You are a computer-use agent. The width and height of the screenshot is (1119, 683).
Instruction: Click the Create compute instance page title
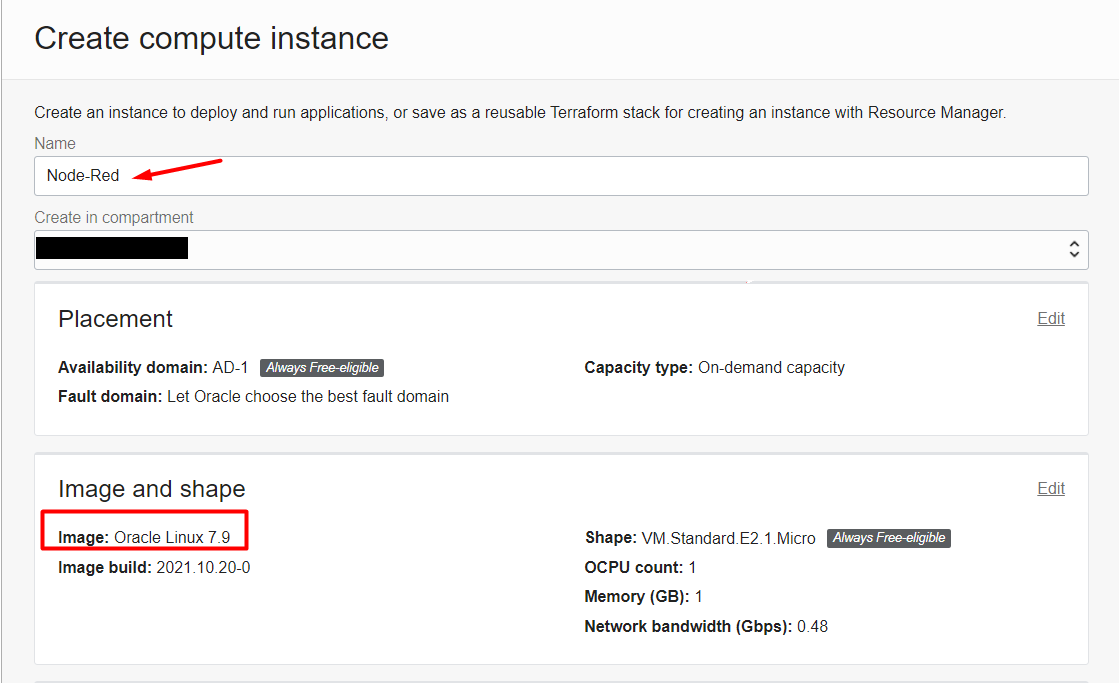pos(211,38)
